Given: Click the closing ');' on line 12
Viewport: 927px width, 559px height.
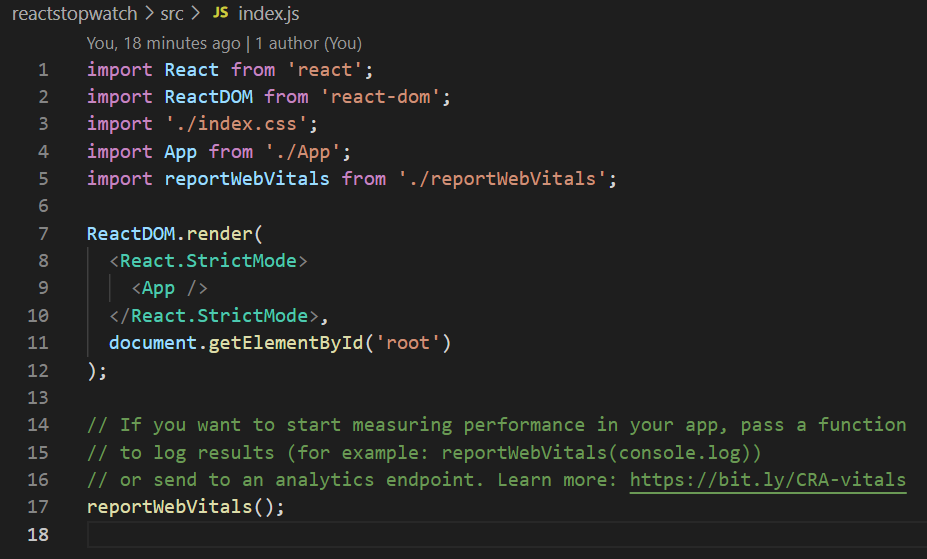Looking at the screenshot, I should [97, 371].
